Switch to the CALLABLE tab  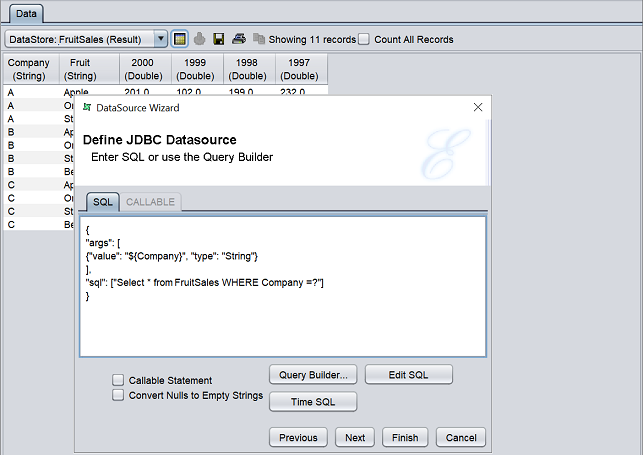pyautogui.click(x=150, y=202)
